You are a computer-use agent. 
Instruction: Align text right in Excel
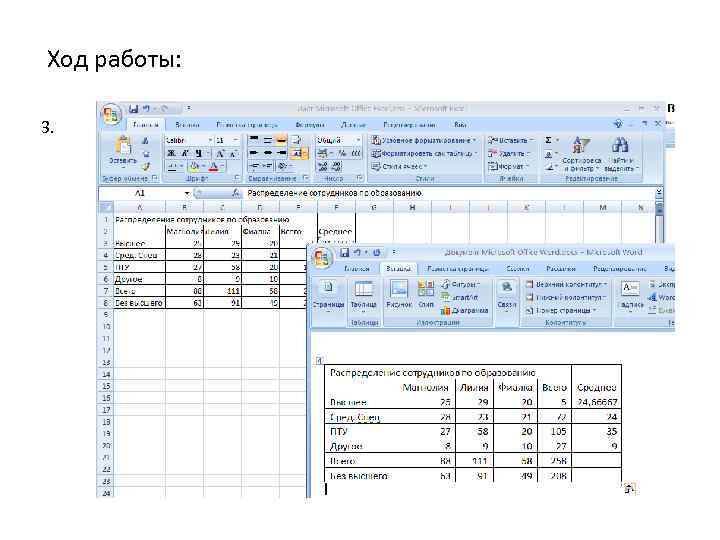(x=281, y=153)
